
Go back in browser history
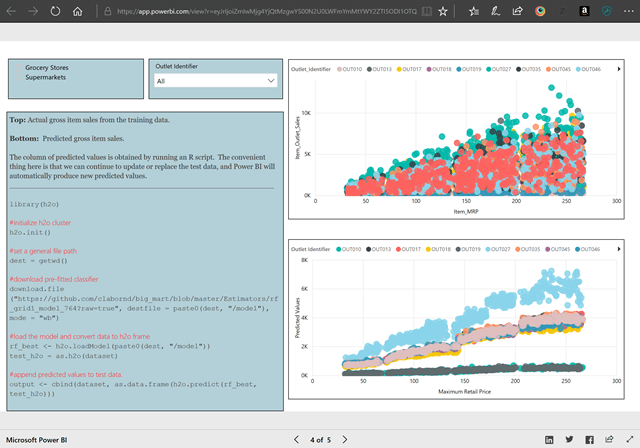11,11
